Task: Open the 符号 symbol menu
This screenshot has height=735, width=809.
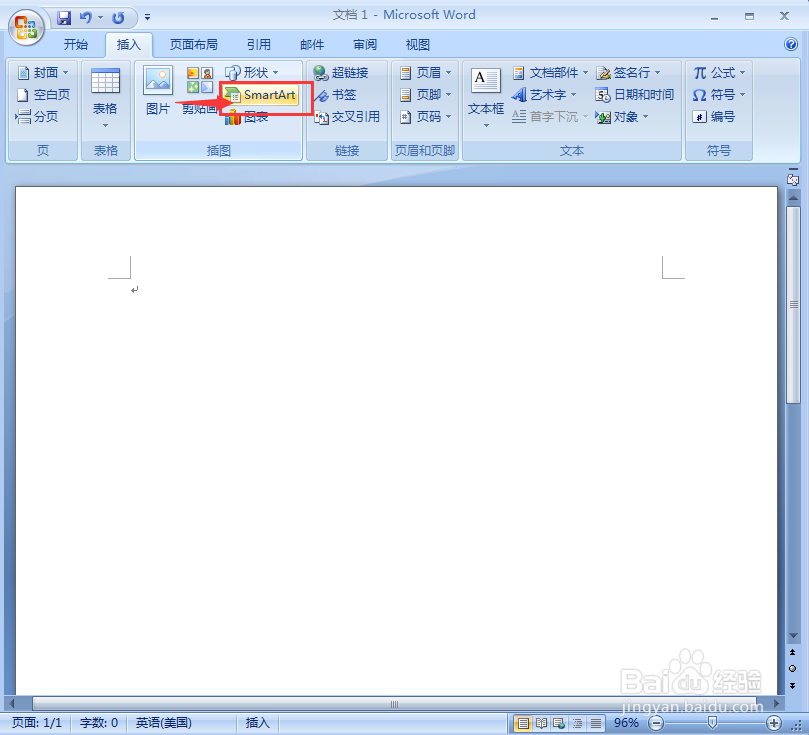Action: pos(719,95)
